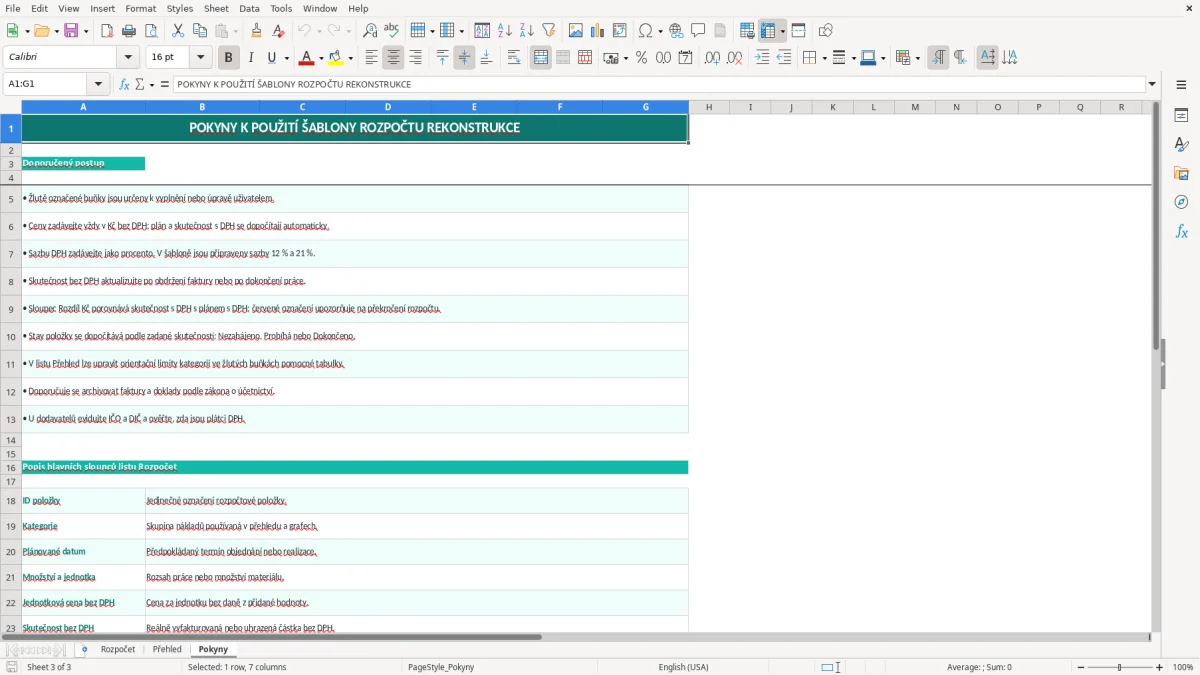This screenshot has width=1200, height=675.
Task: Click English (USA) language status
Action: pos(683,667)
